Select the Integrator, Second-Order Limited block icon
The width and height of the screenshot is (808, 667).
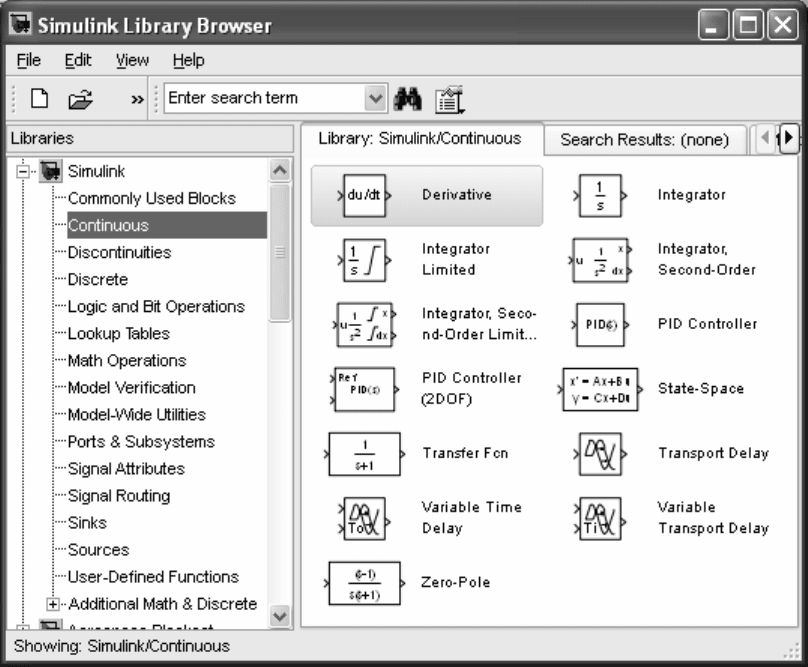tap(364, 324)
